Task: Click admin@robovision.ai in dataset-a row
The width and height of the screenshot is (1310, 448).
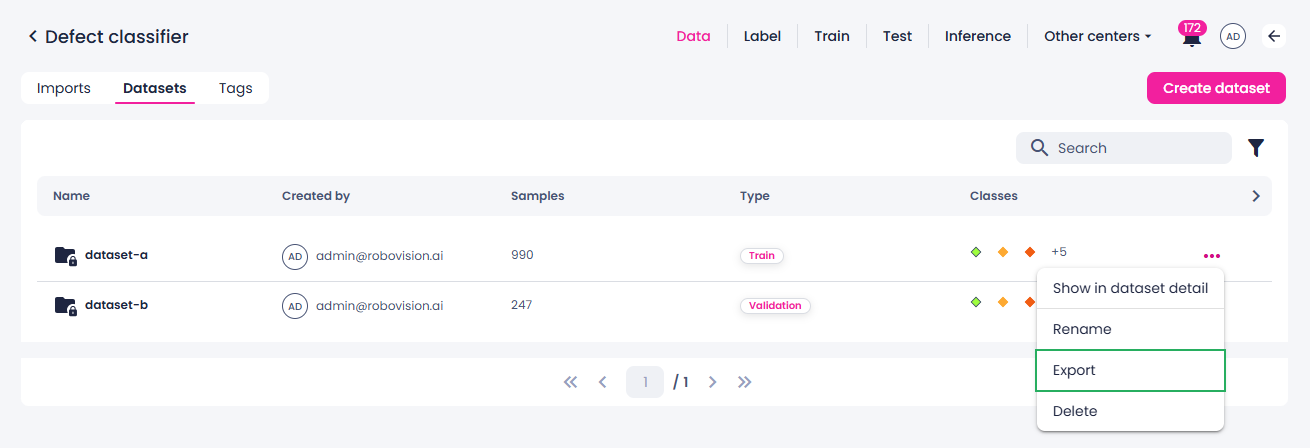Action: click(380, 256)
